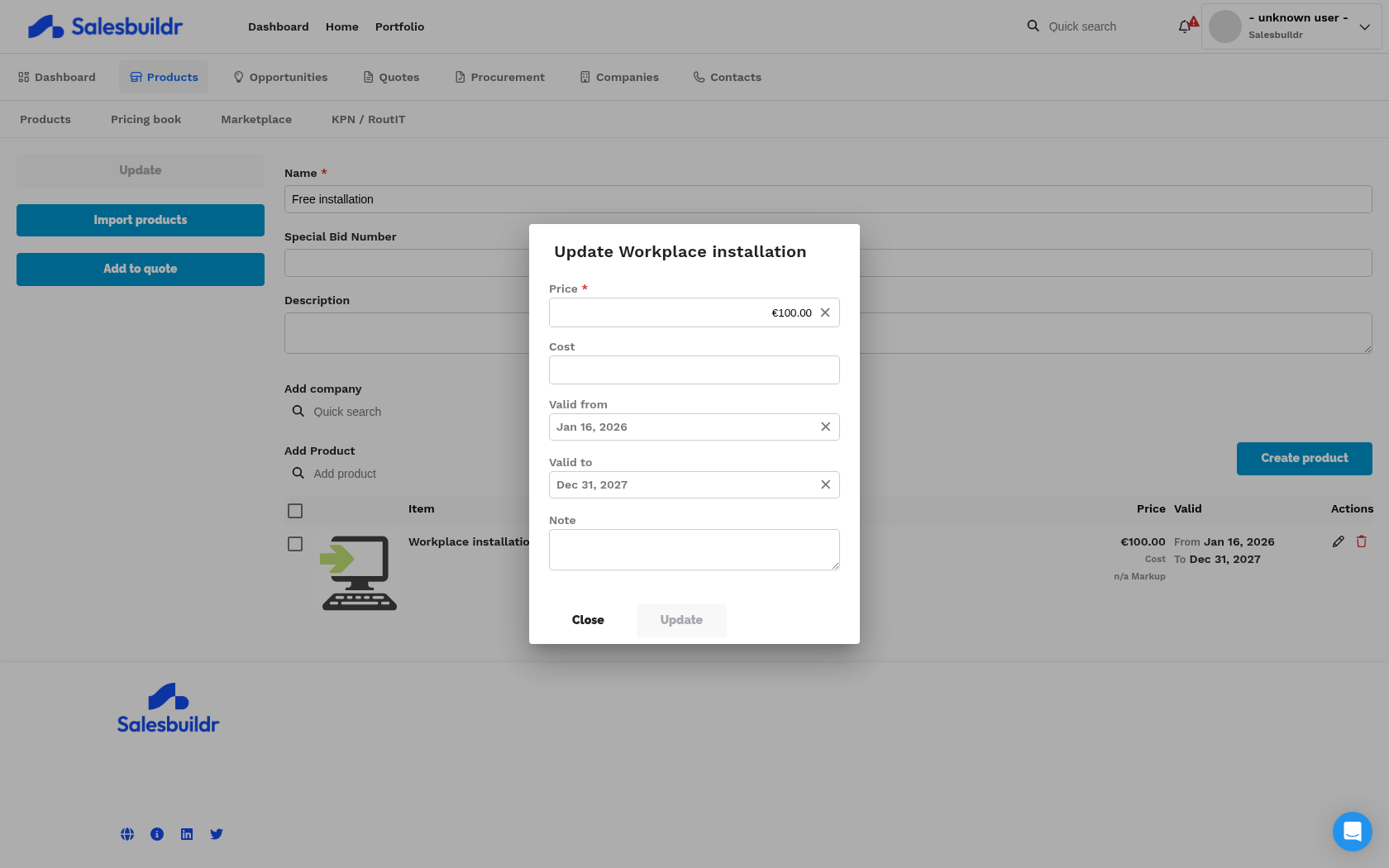Click into the Note textarea
The height and width of the screenshot is (868, 1389).
point(694,550)
